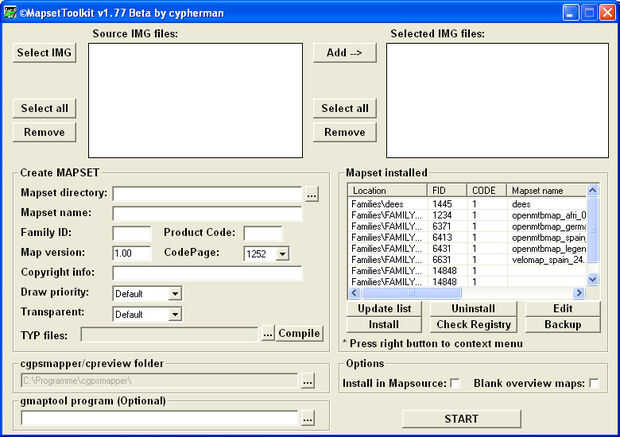
Task: Select the row with FID 6371
Action: [467, 226]
